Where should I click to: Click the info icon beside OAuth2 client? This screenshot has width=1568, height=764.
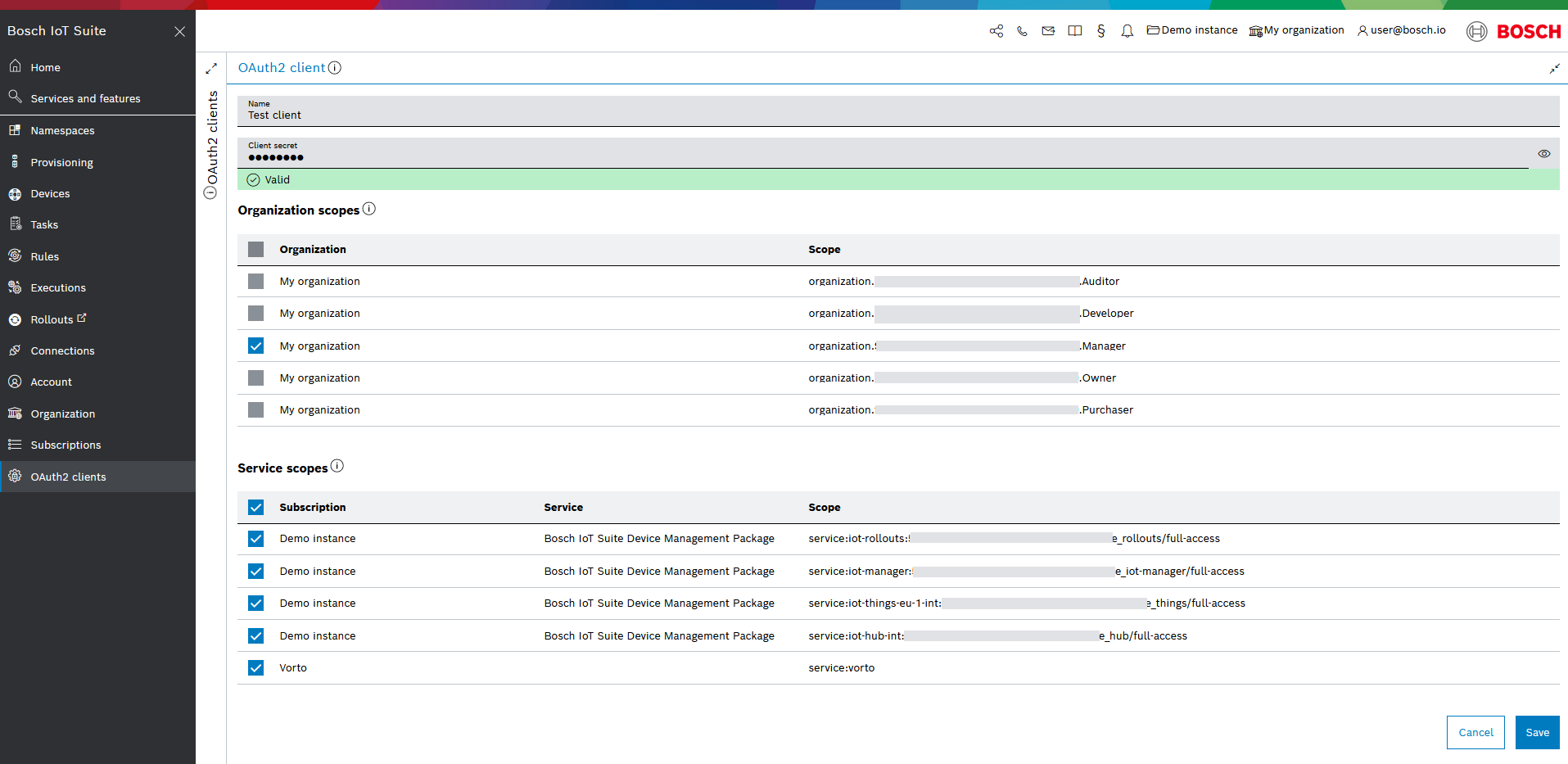pos(335,68)
